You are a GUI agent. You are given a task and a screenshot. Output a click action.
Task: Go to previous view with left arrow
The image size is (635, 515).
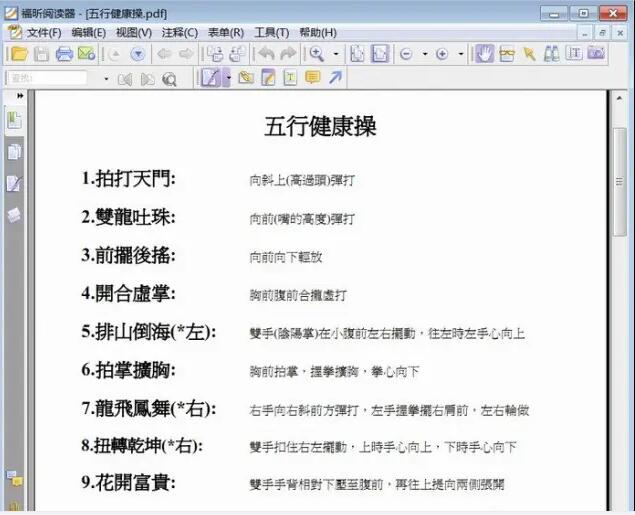coord(164,54)
